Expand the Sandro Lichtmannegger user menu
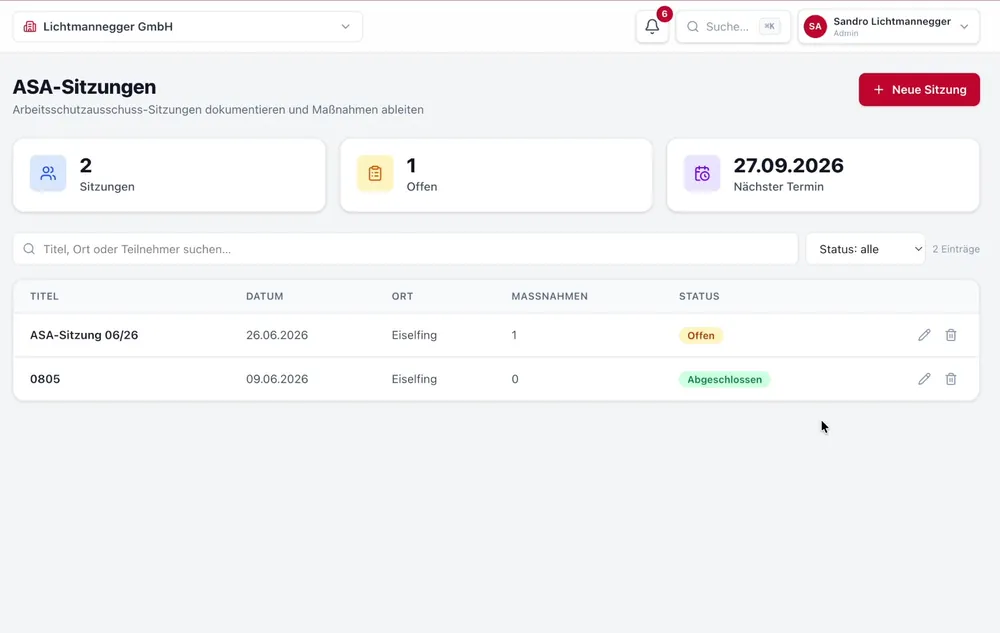Image resolution: width=1000 pixels, height=633 pixels. (x=888, y=27)
